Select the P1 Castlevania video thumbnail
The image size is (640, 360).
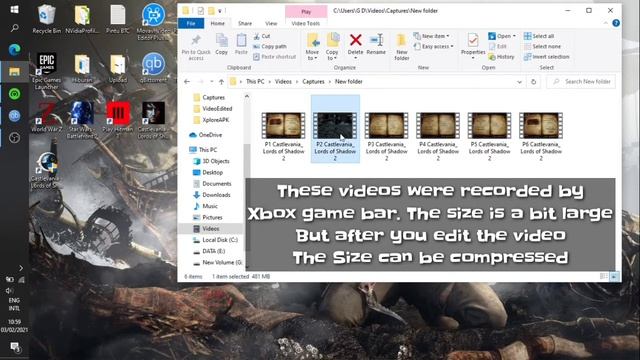click(283, 126)
